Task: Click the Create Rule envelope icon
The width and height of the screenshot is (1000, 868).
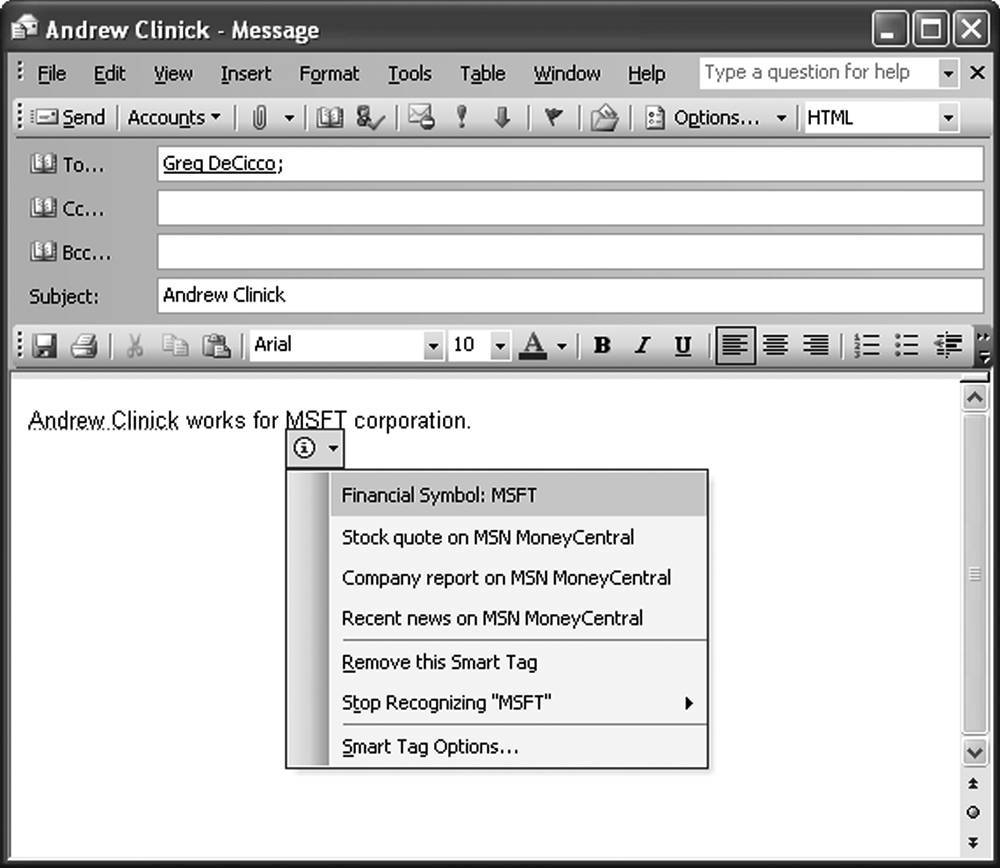Action: (x=604, y=118)
